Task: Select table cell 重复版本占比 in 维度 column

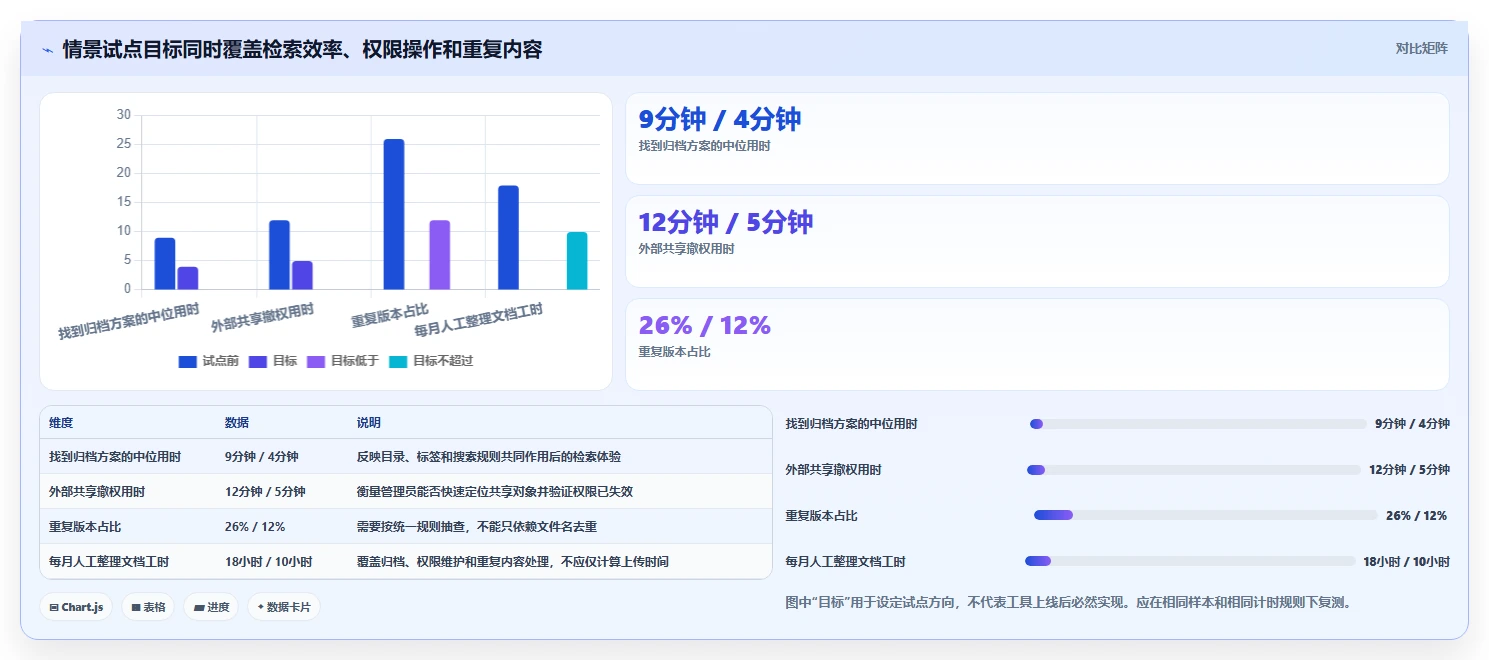Action: click(85, 527)
